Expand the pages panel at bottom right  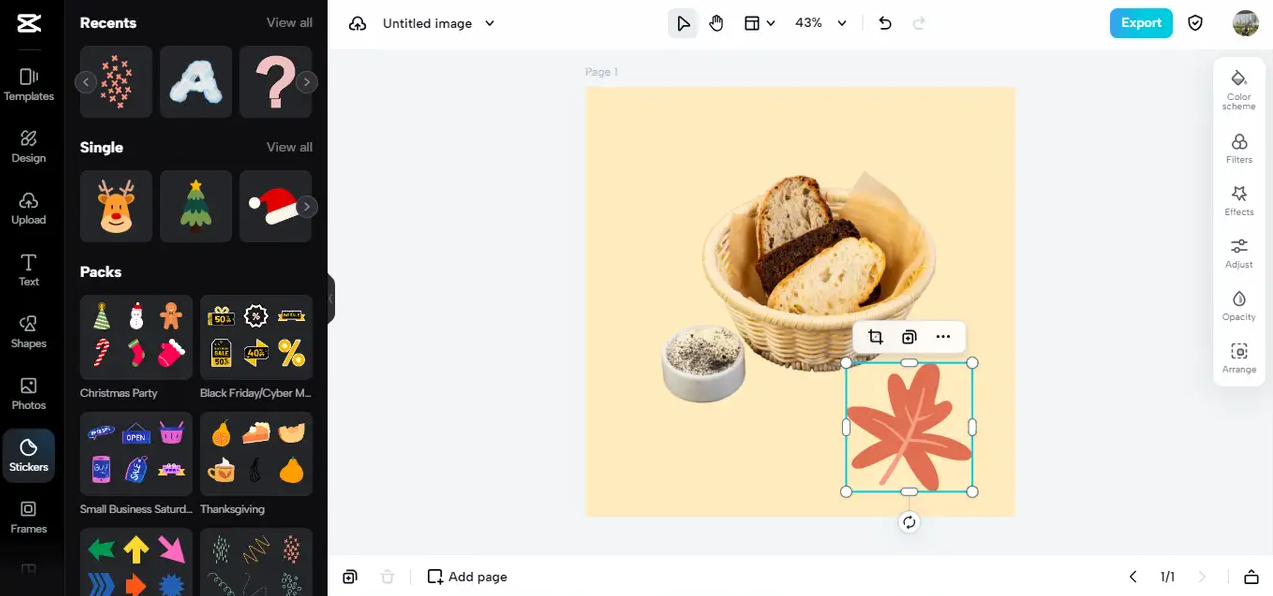(1251, 577)
